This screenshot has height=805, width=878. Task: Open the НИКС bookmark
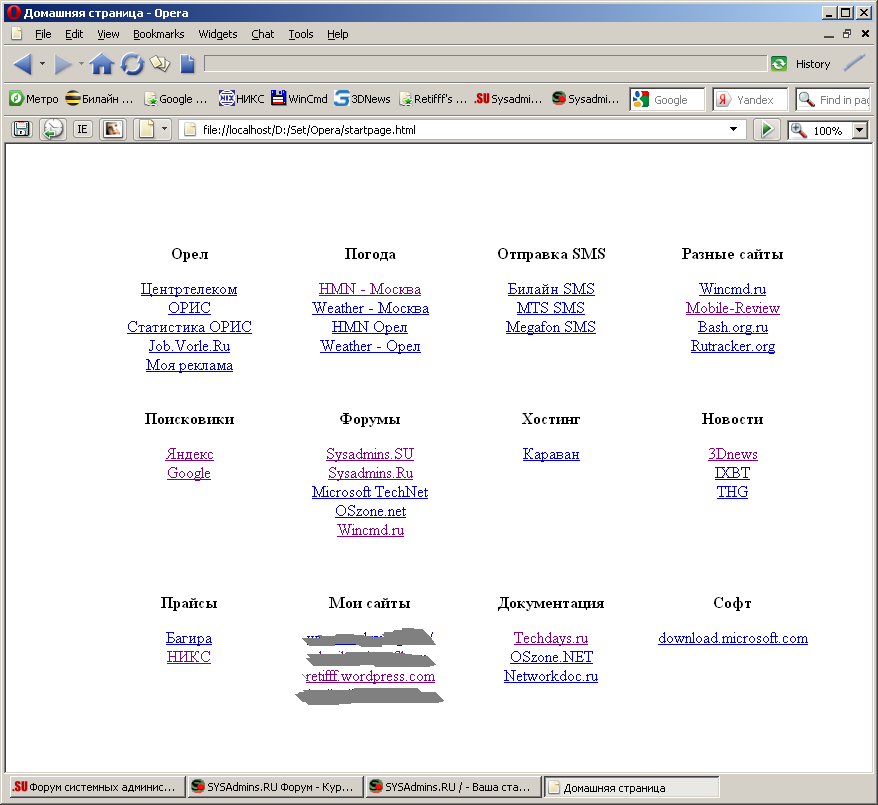tap(241, 99)
